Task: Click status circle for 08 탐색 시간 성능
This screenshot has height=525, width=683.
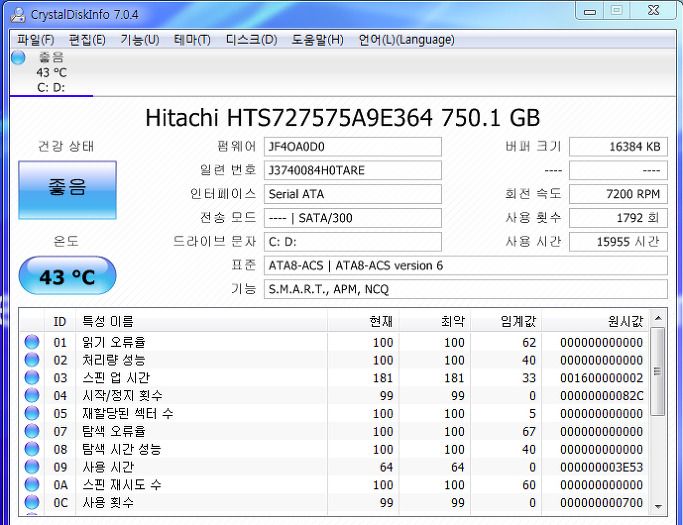Action: pyautogui.click(x=32, y=449)
